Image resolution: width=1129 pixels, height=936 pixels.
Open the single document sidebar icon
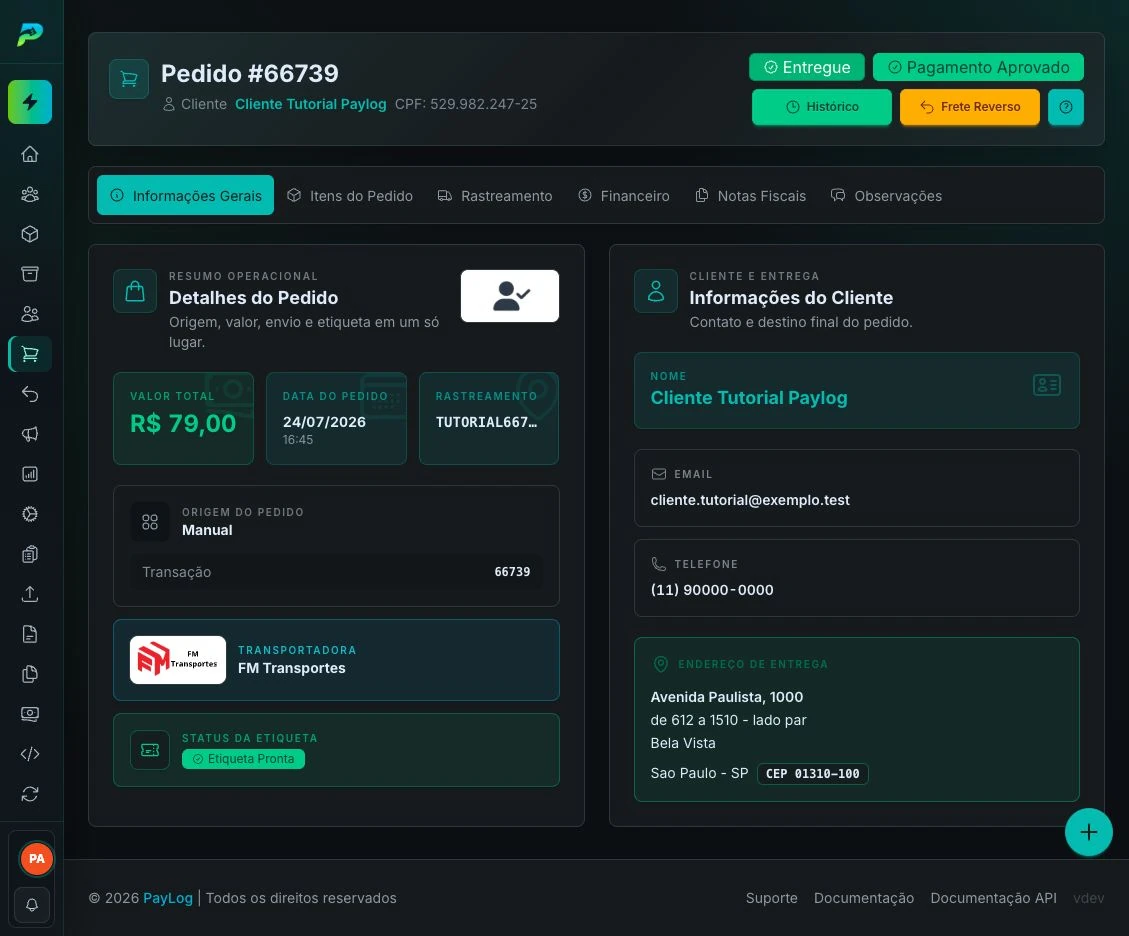[30, 634]
